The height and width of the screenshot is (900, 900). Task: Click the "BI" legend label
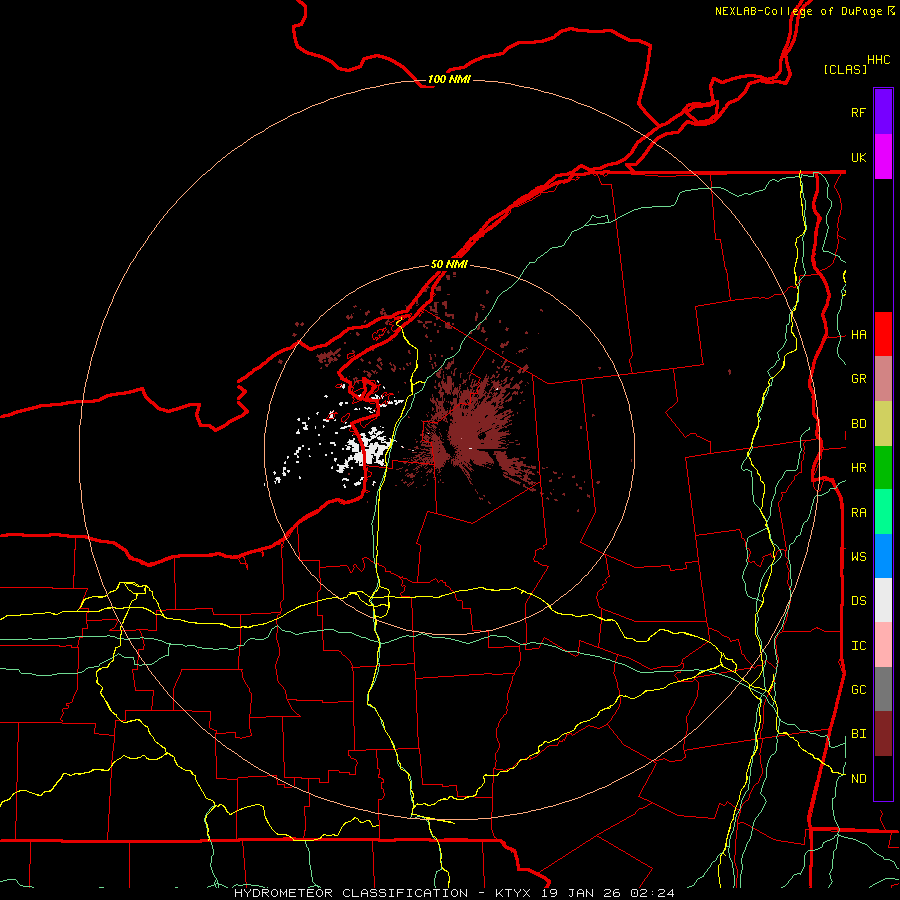[x=858, y=734]
